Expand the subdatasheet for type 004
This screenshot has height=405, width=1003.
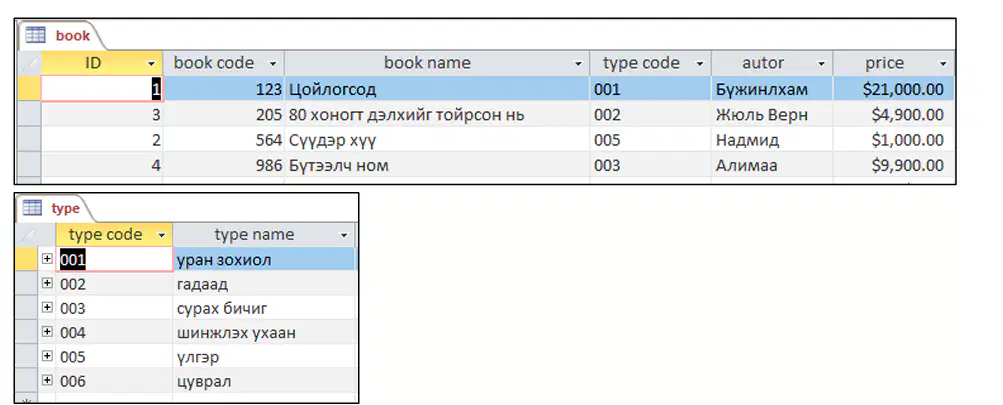click(x=47, y=331)
